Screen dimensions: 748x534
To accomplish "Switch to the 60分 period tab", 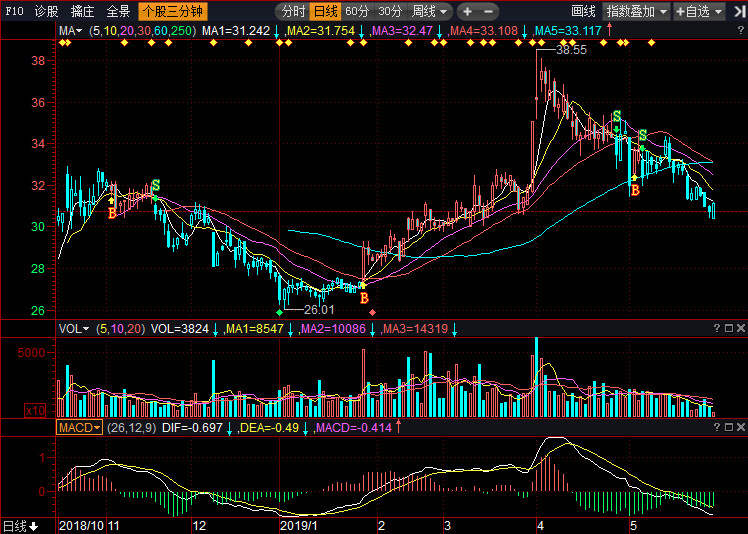I will pyautogui.click(x=357, y=11).
